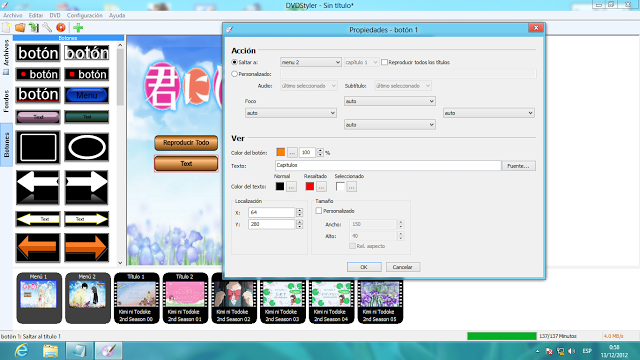Screen dimensions: 640x360
Task: Click the orange button color swatch
Action: point(281,152)
